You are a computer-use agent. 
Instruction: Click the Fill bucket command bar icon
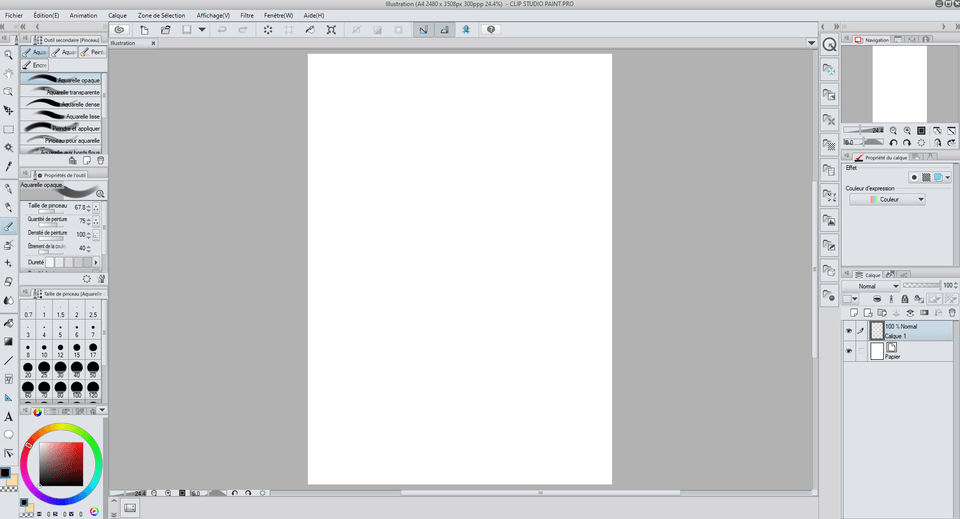[x=310, y=29]
